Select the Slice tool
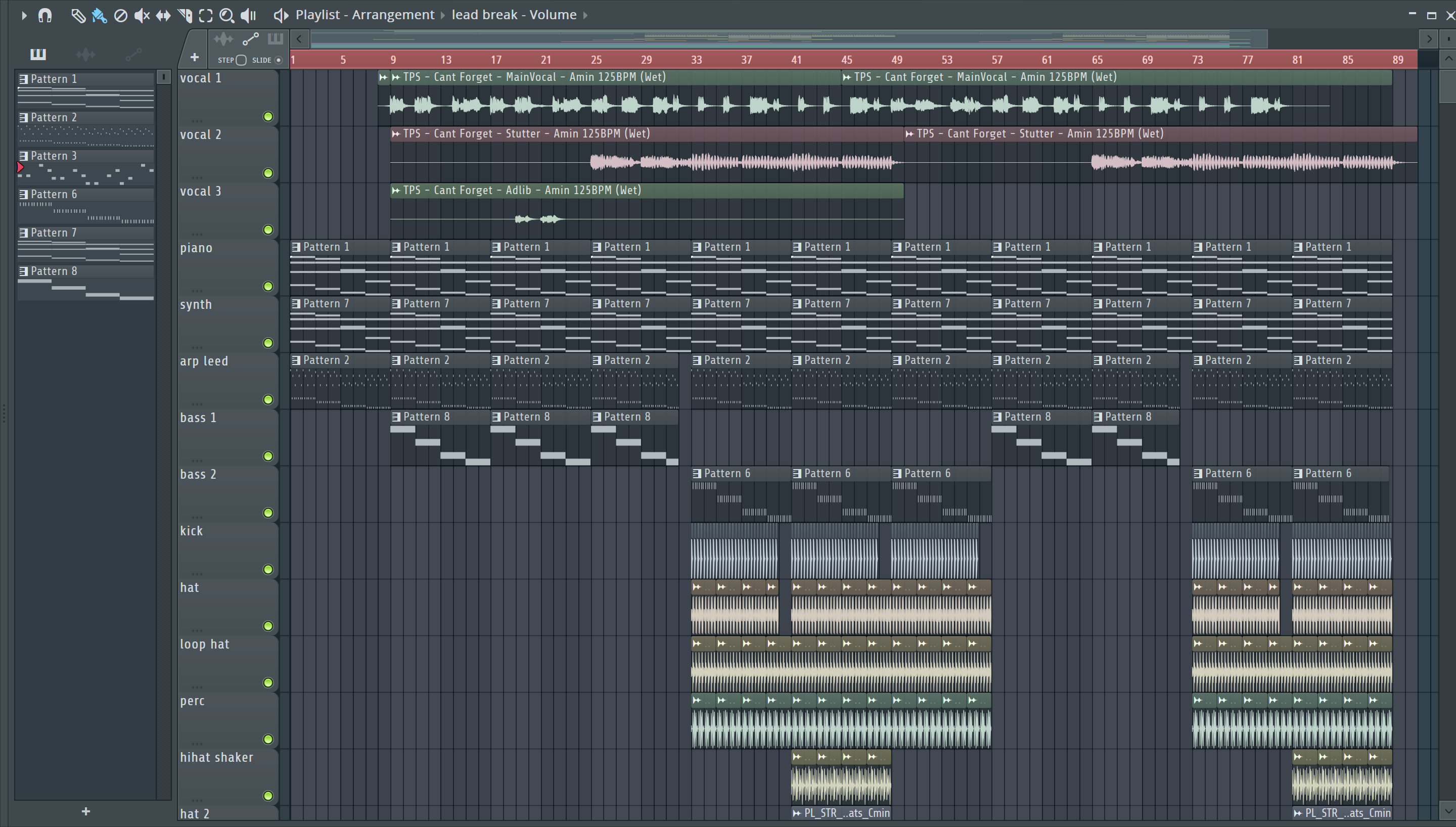Image resolution: width=1456 pixels, height=827 pixels. 185,15
